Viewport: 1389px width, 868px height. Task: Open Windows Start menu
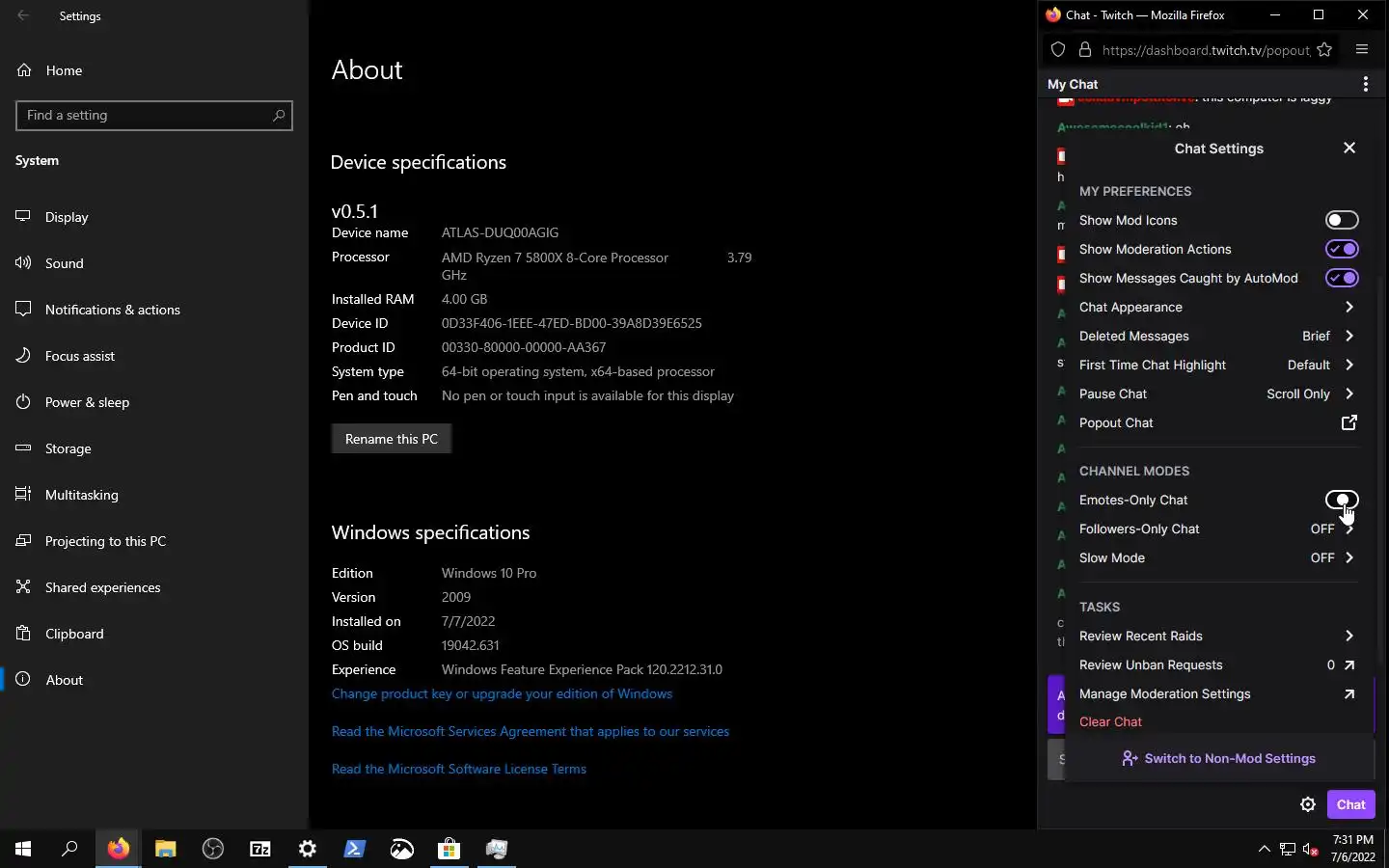coord(23,849)
